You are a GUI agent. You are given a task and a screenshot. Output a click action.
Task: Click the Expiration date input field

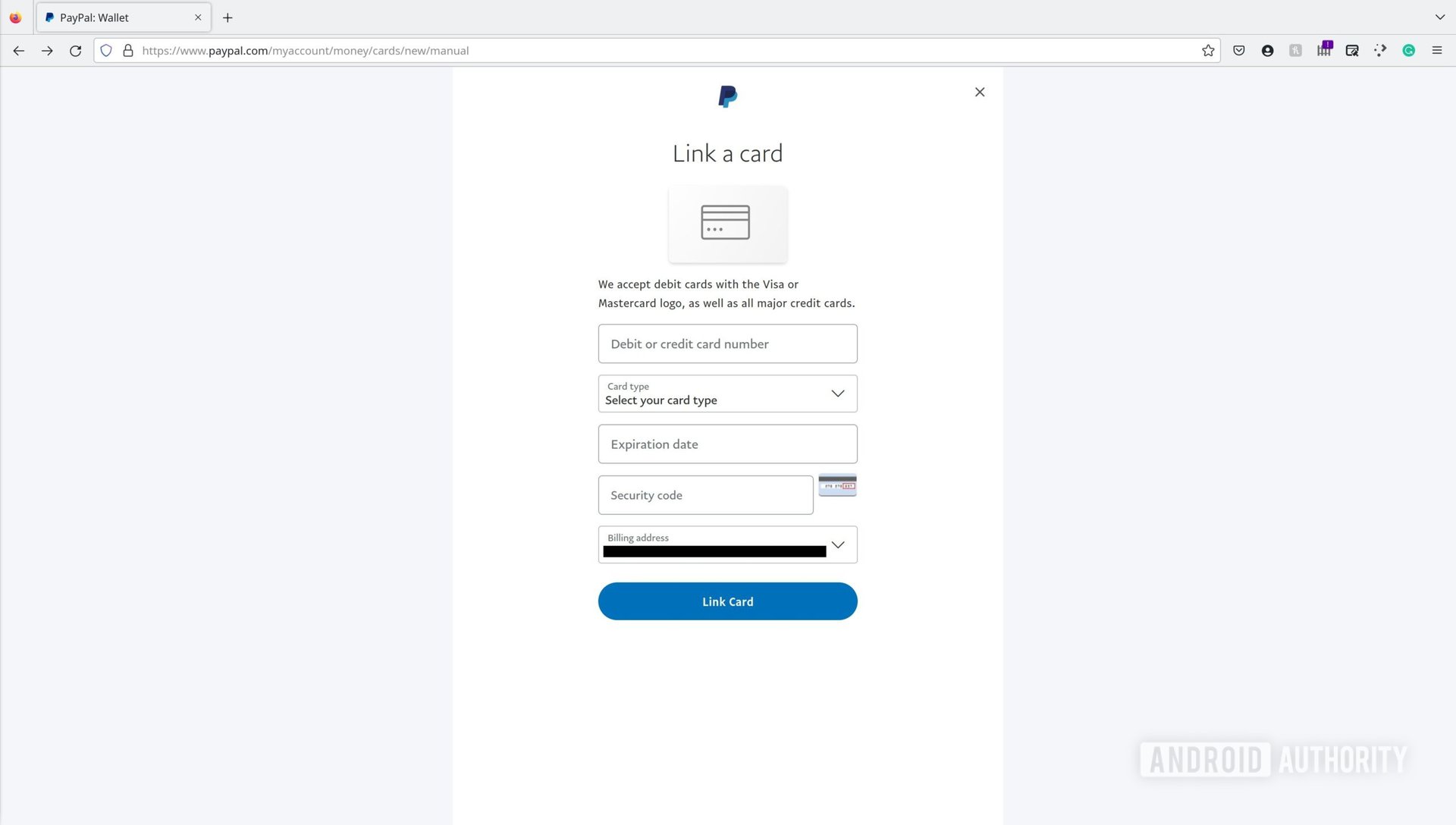(x=727, y=443)
